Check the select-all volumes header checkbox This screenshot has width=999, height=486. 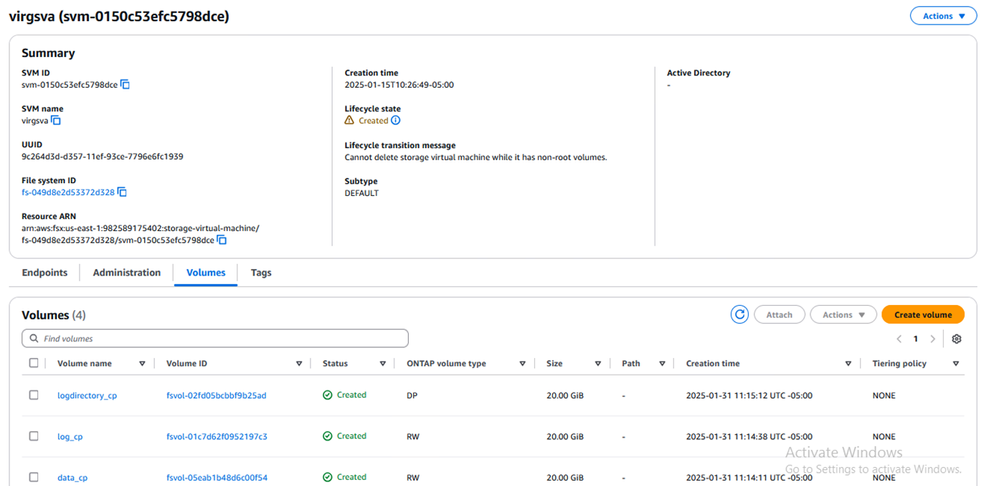pos(34,364)
